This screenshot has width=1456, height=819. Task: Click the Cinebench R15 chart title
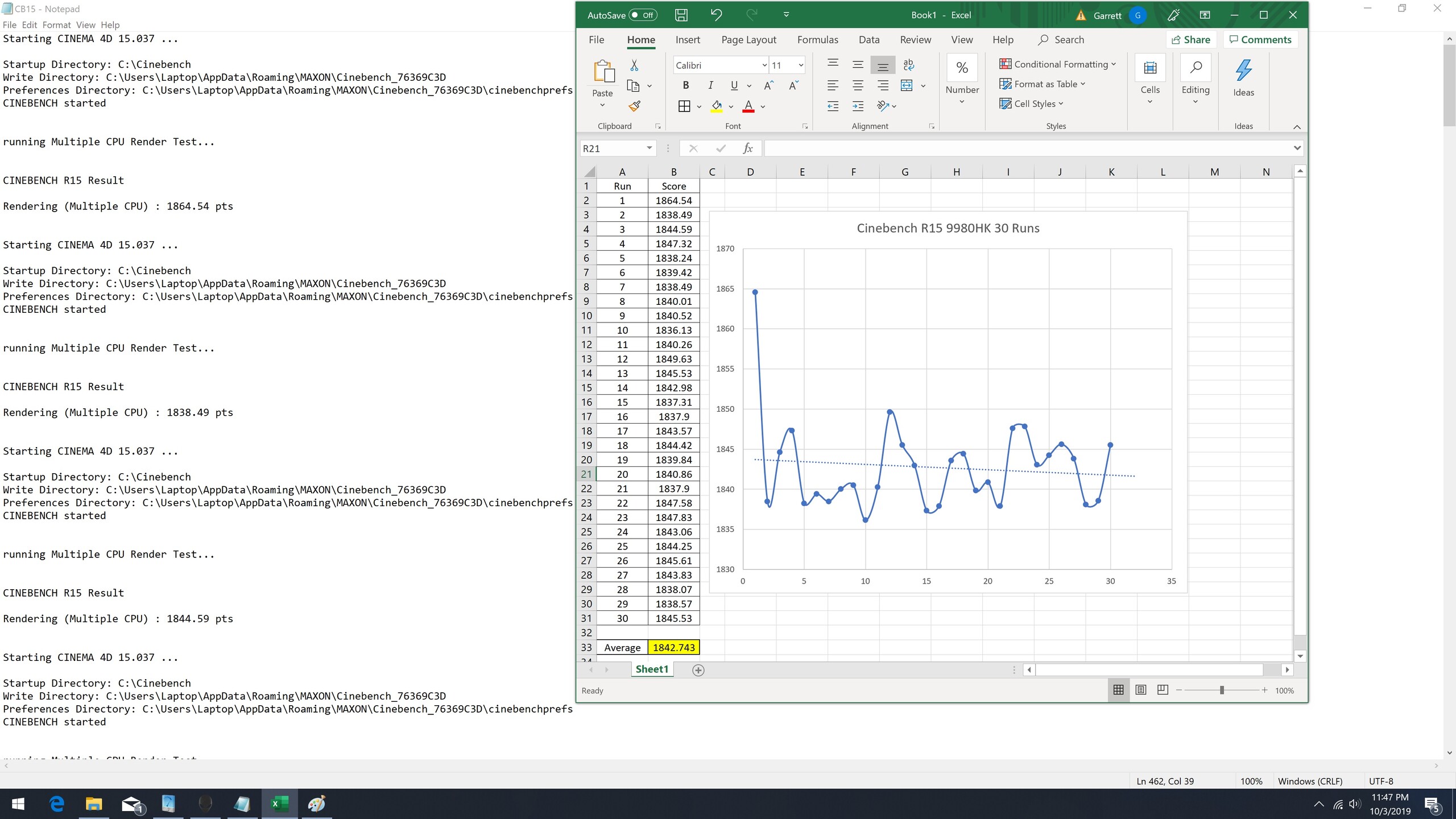[x=948, y=228]
